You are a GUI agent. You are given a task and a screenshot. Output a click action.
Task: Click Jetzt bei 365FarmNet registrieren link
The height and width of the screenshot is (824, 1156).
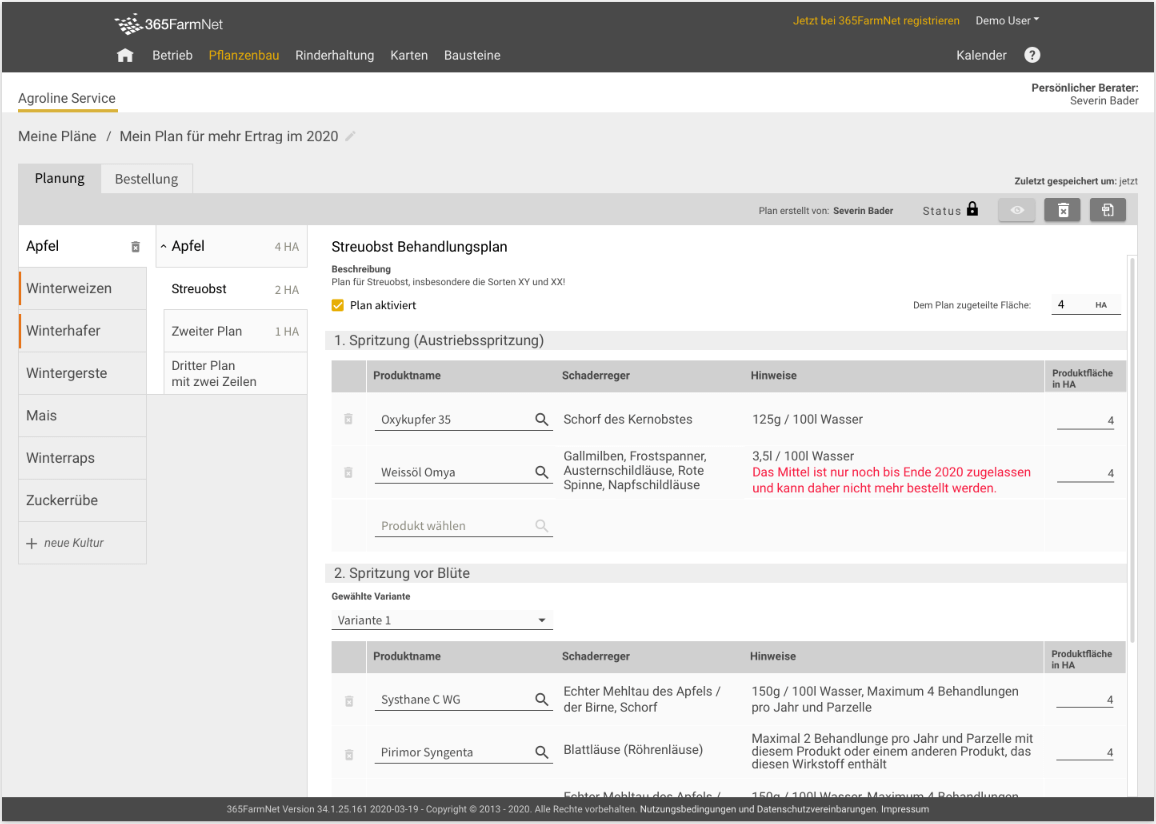coord(876,20)
